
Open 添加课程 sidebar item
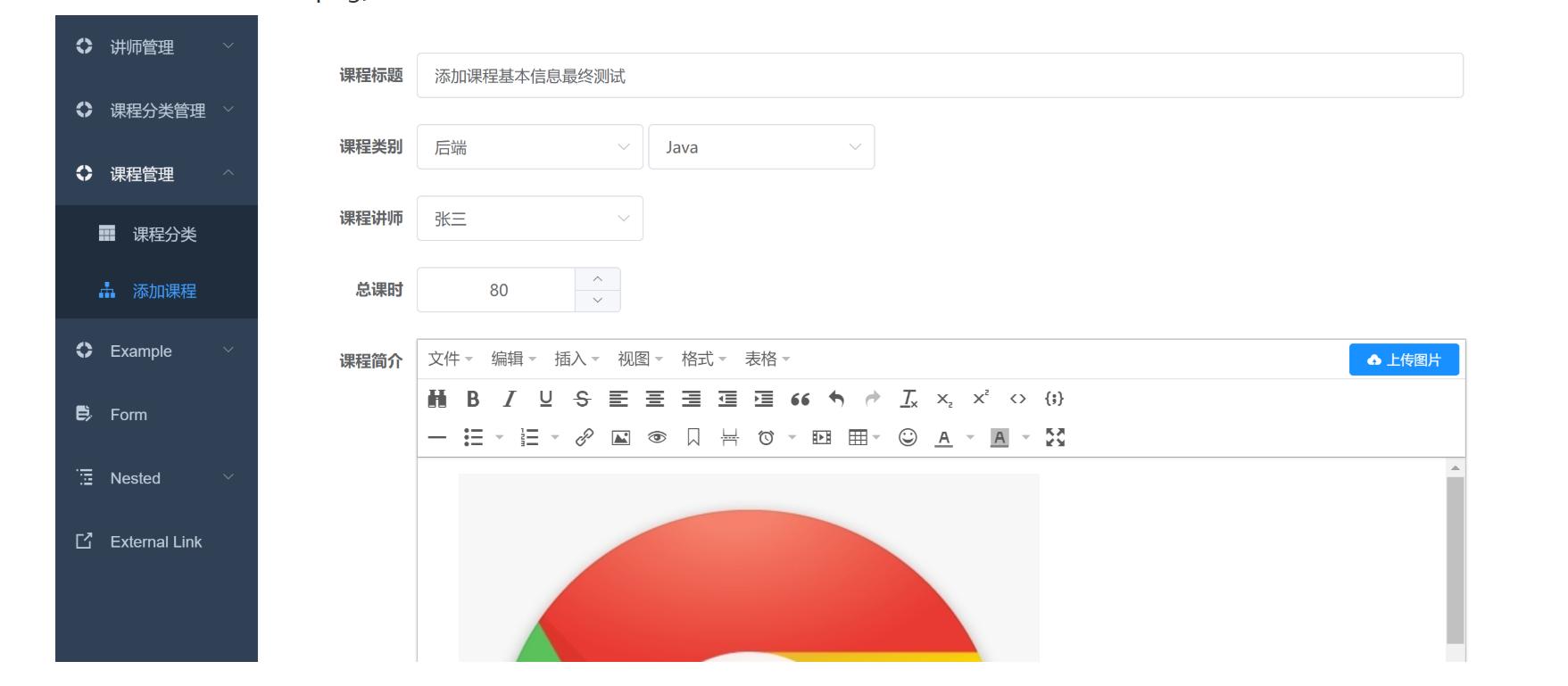(x=156, y=291)
